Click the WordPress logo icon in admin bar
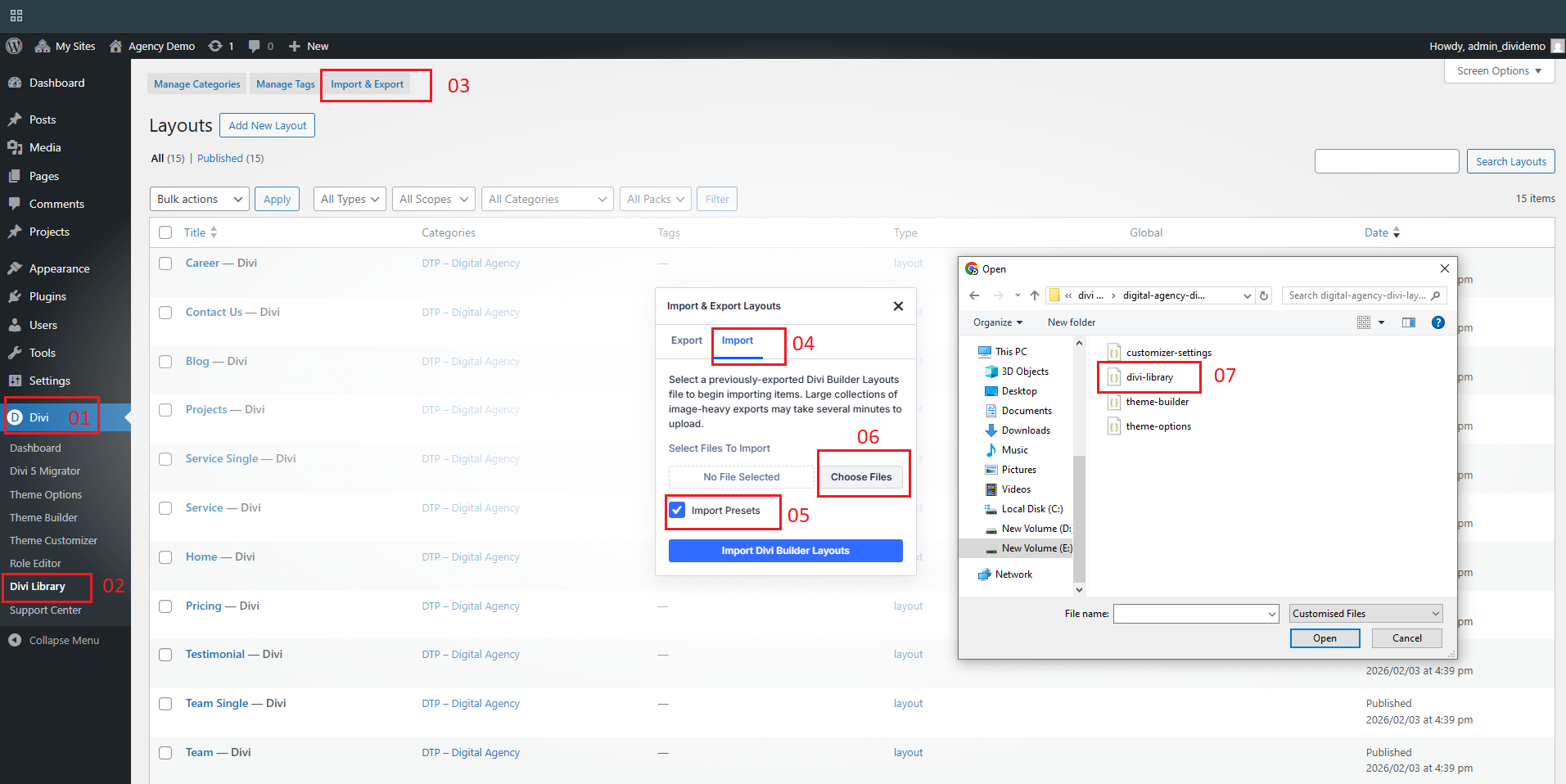 pyautogui.click(x=14, y=46)
